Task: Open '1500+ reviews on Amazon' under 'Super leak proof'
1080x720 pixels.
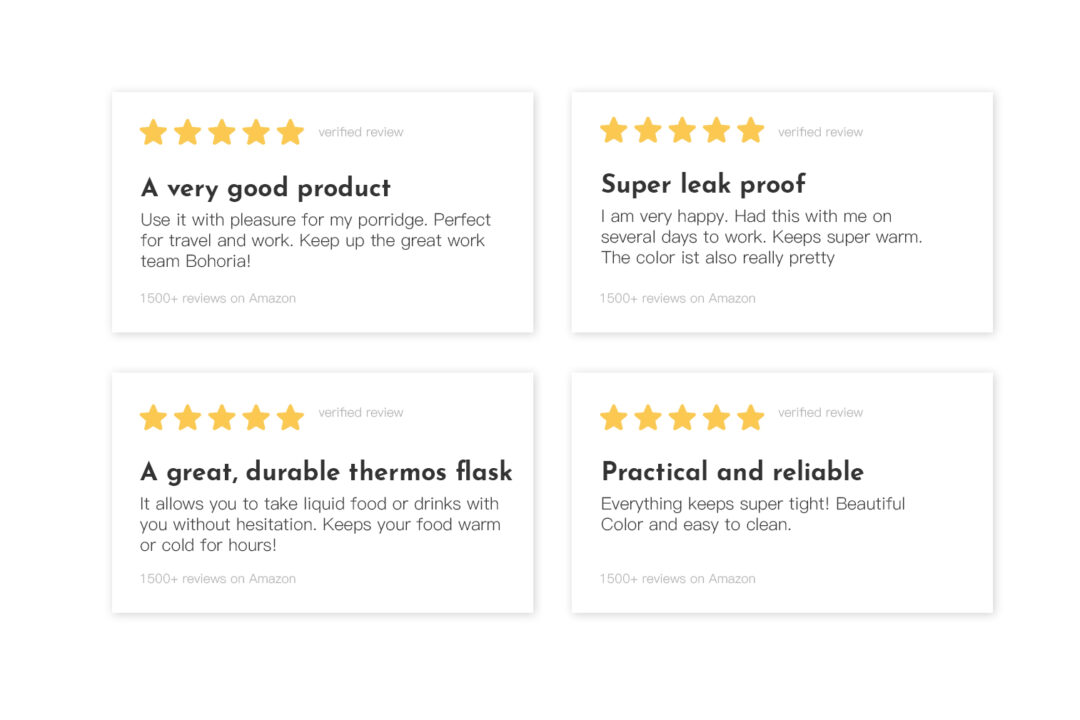Action: coord(678,298)
